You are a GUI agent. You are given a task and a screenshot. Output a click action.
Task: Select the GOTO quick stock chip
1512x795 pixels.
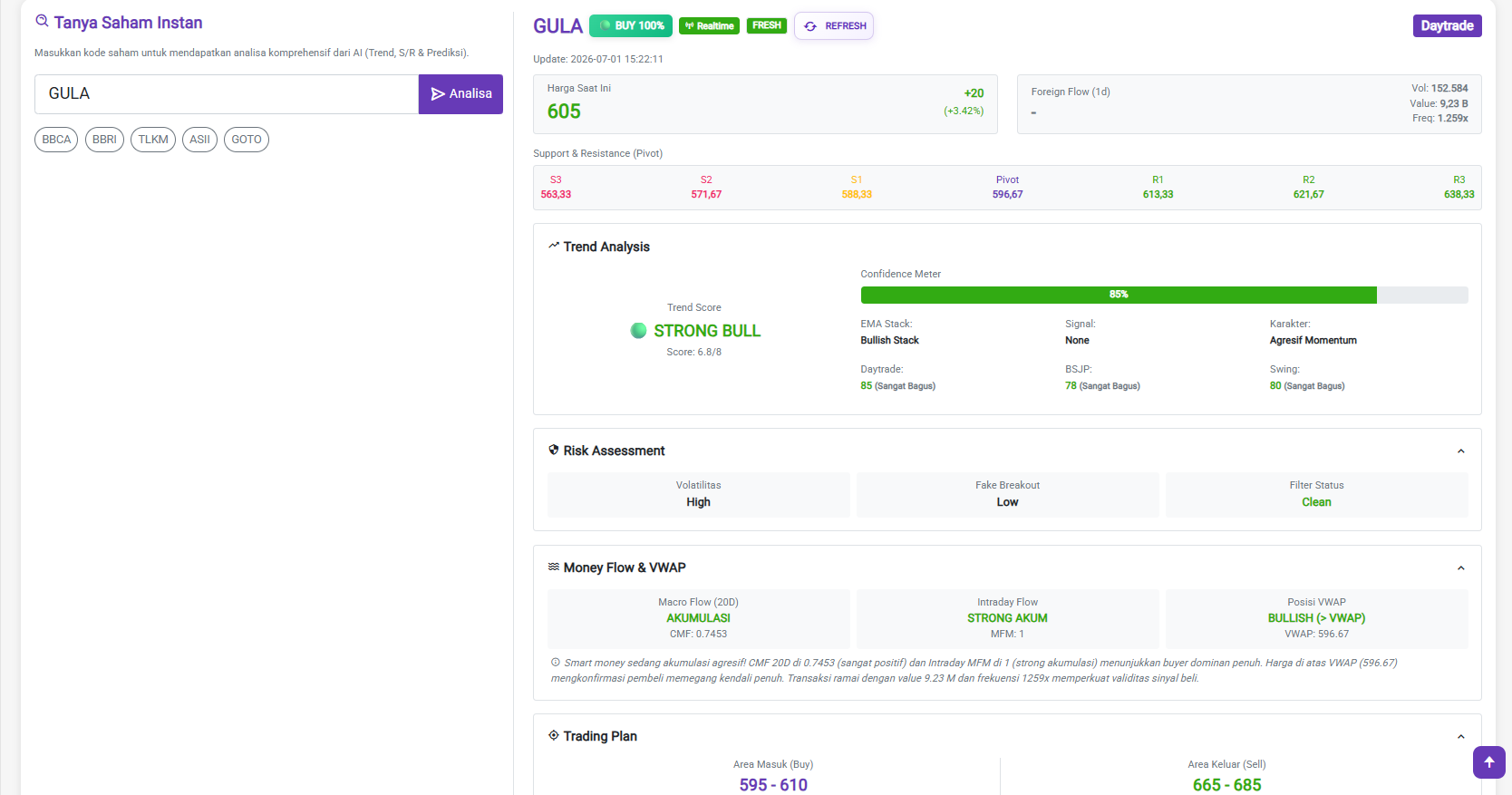[247, 140]
